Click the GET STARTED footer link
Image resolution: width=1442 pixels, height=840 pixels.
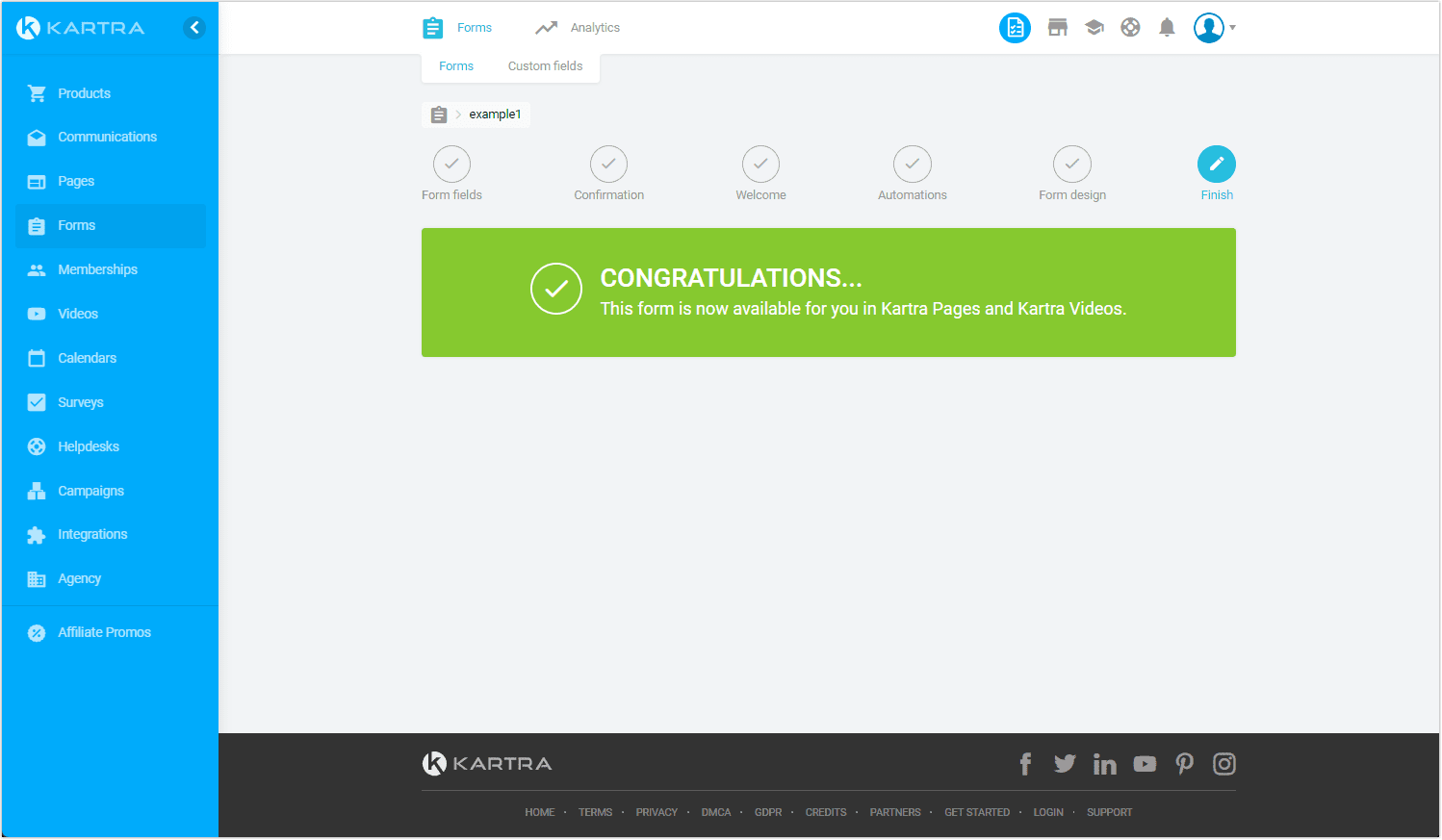[x=977, y=813]
